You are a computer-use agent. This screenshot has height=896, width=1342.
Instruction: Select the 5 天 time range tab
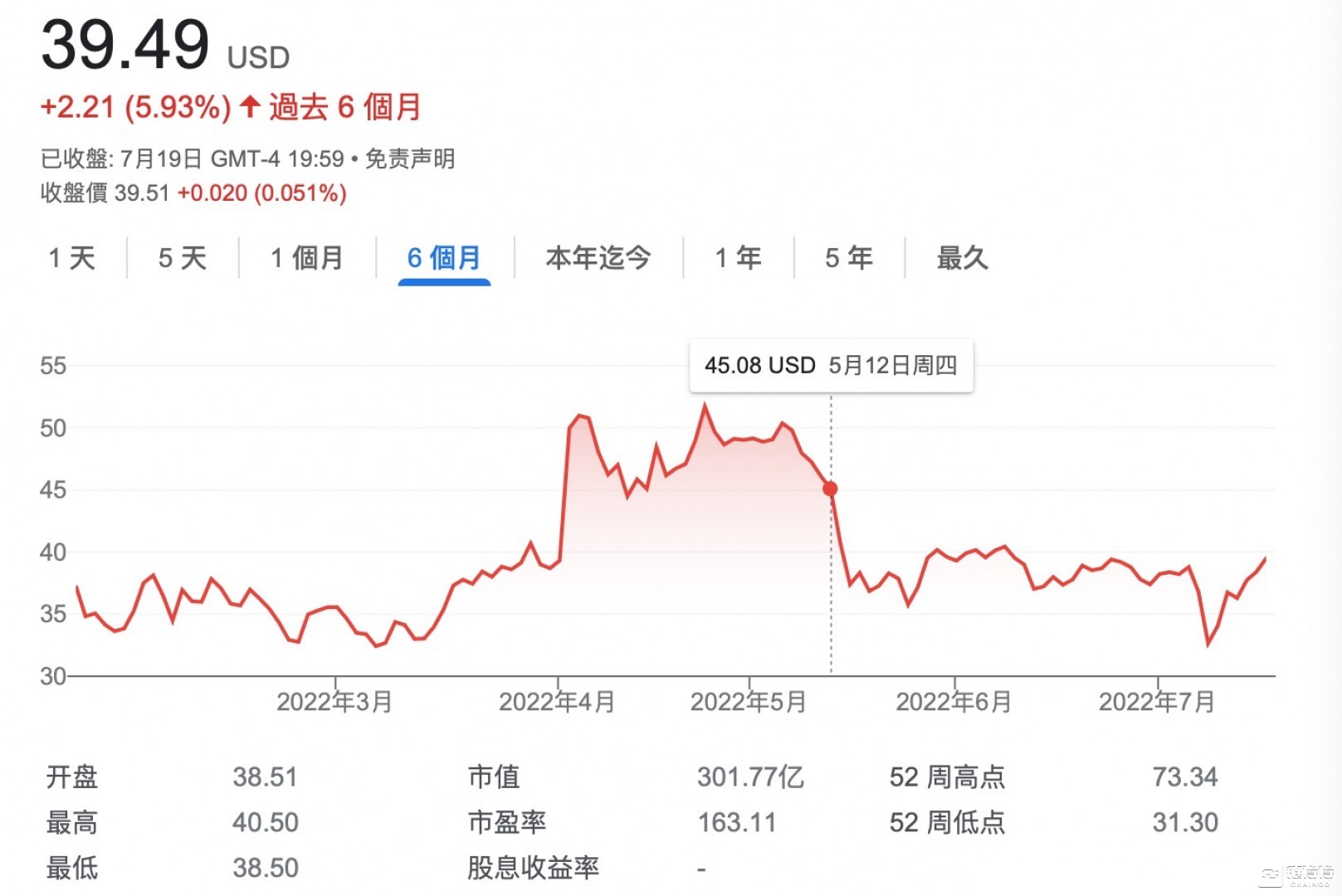point(183,258)
